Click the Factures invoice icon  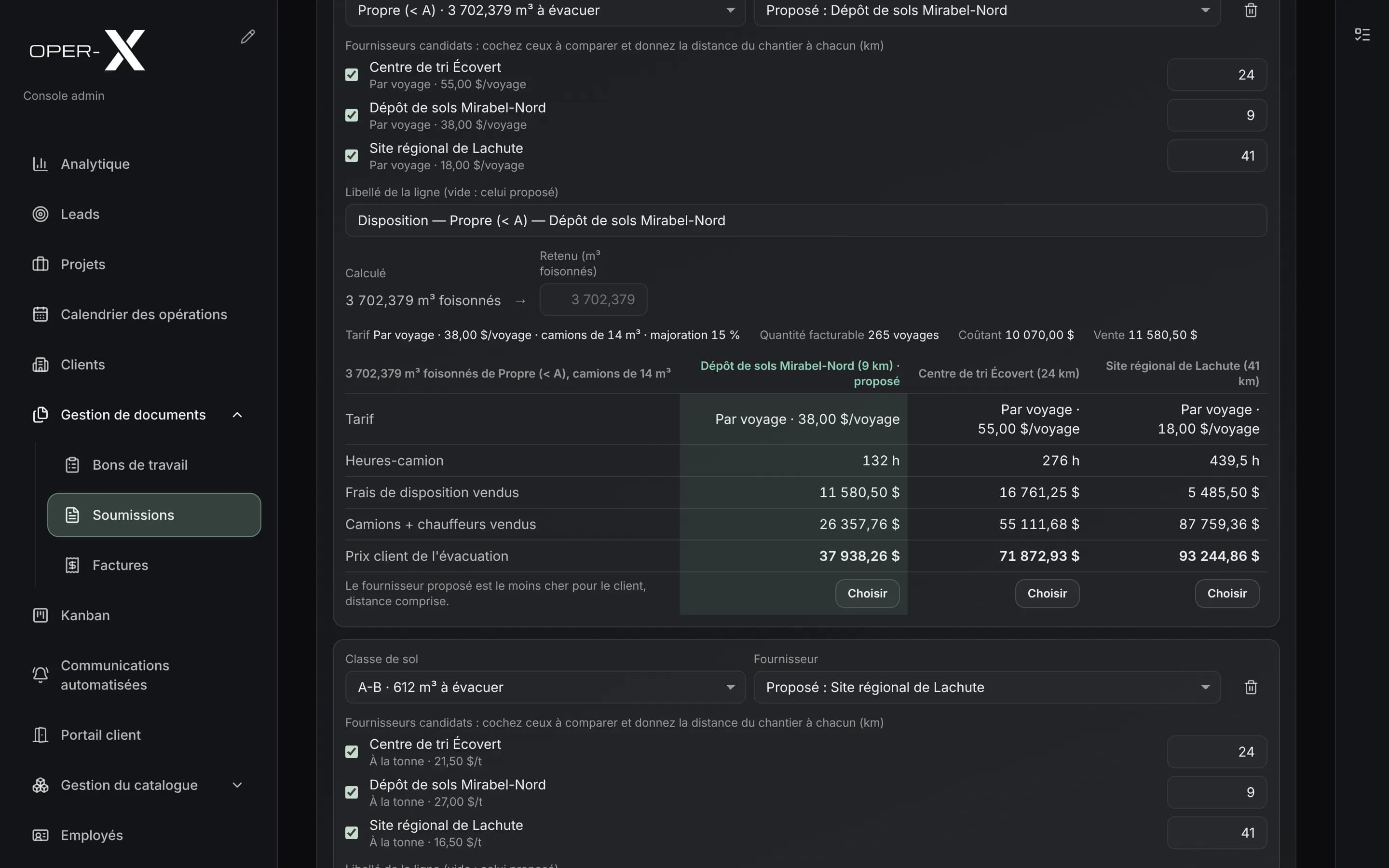pos(72,566)
